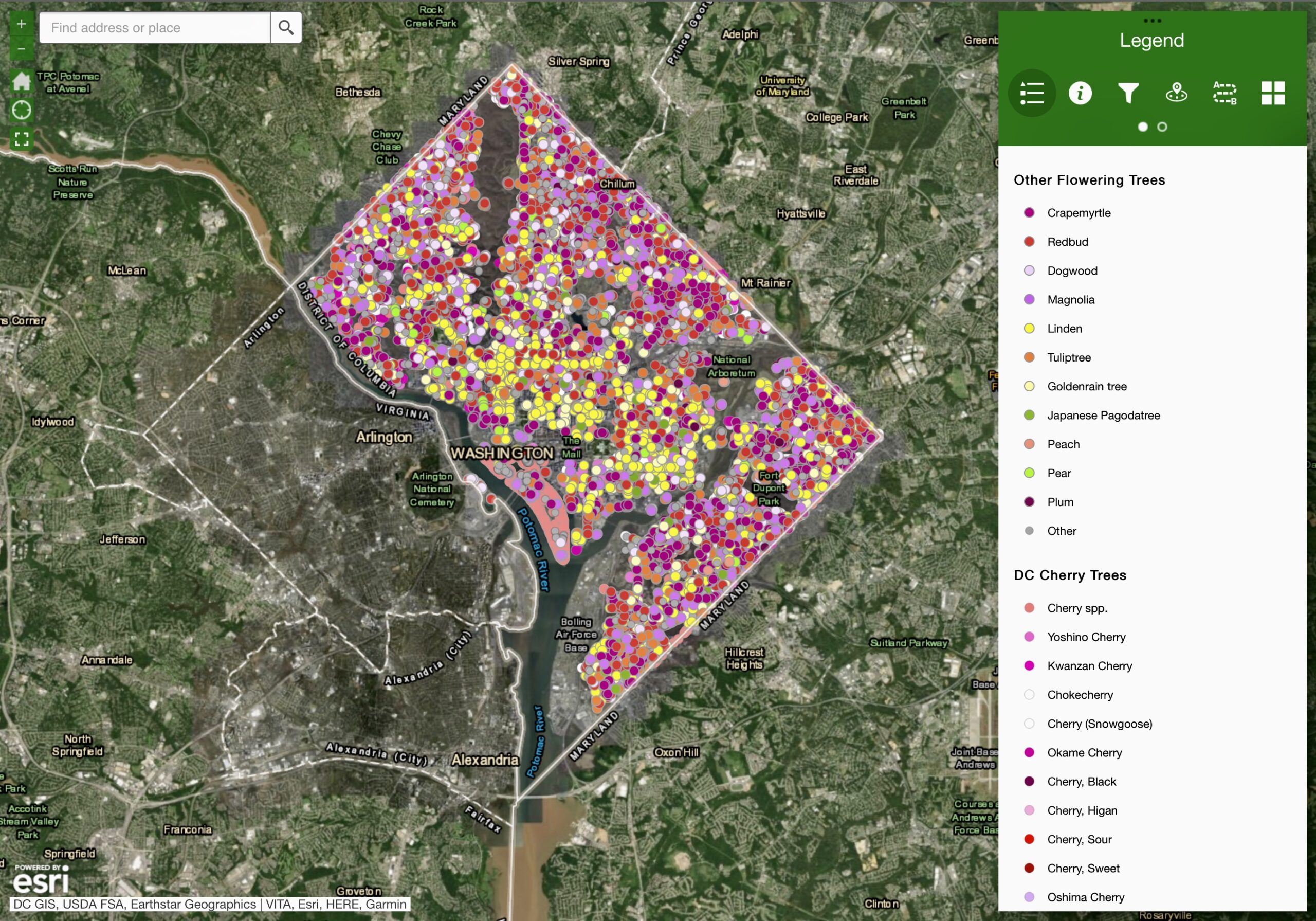
Task: Select the first page indicator dot
Action: click(x=1142, y=127)
